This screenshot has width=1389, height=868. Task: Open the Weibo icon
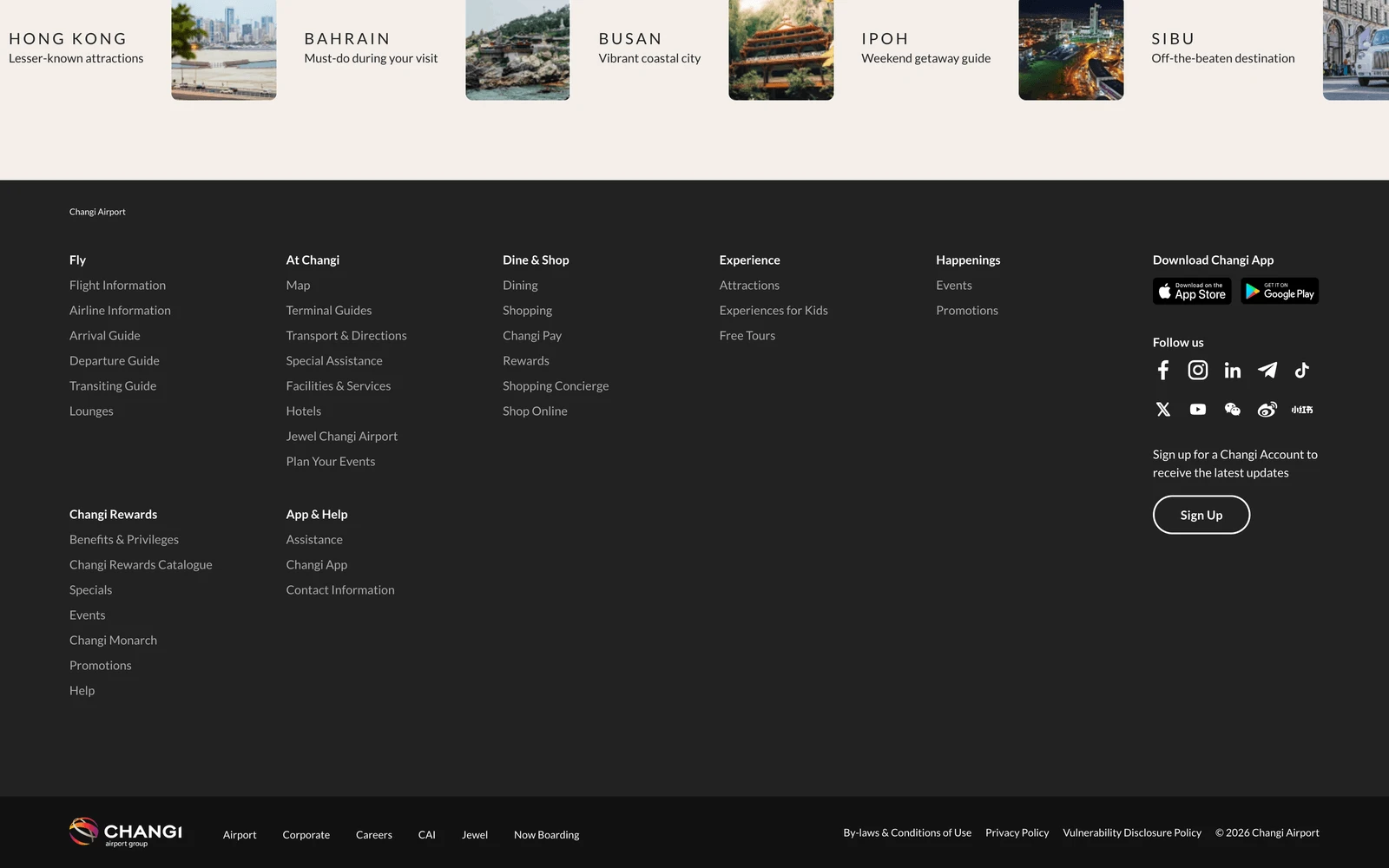[x=1267, y=410]
